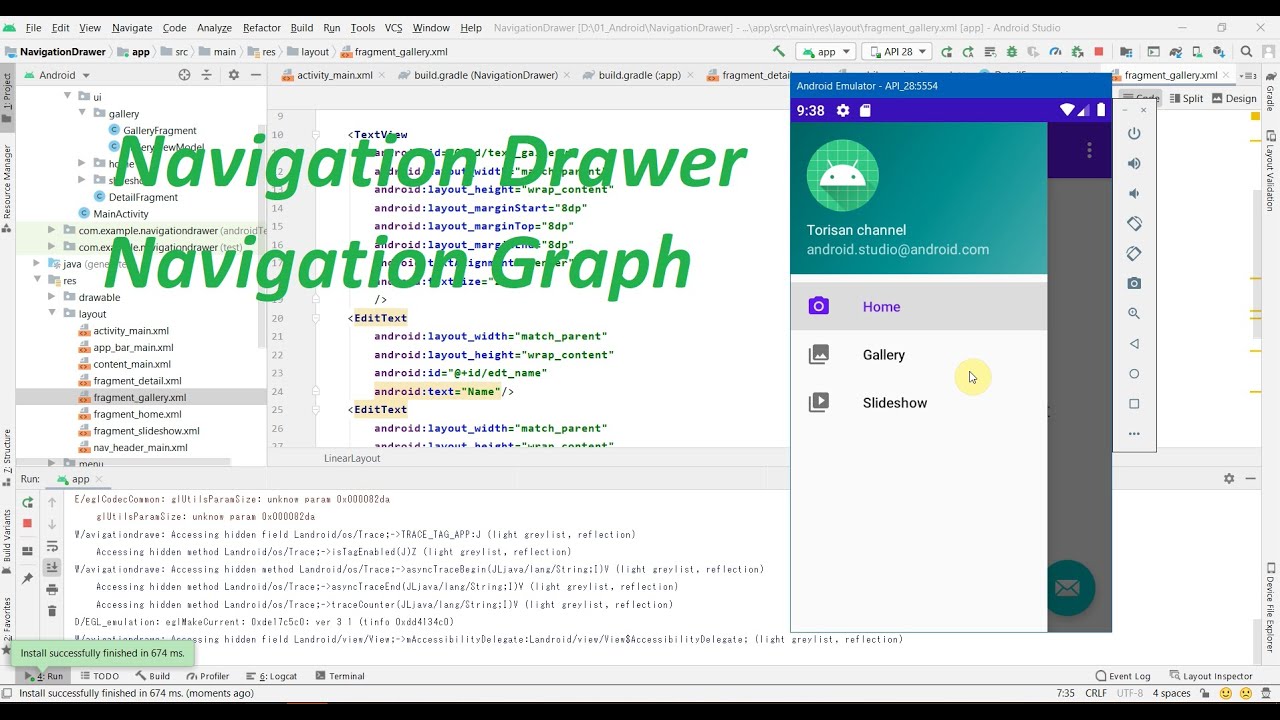
Task: Click the Stop icon in Run panel
Action: pos(27,523)
